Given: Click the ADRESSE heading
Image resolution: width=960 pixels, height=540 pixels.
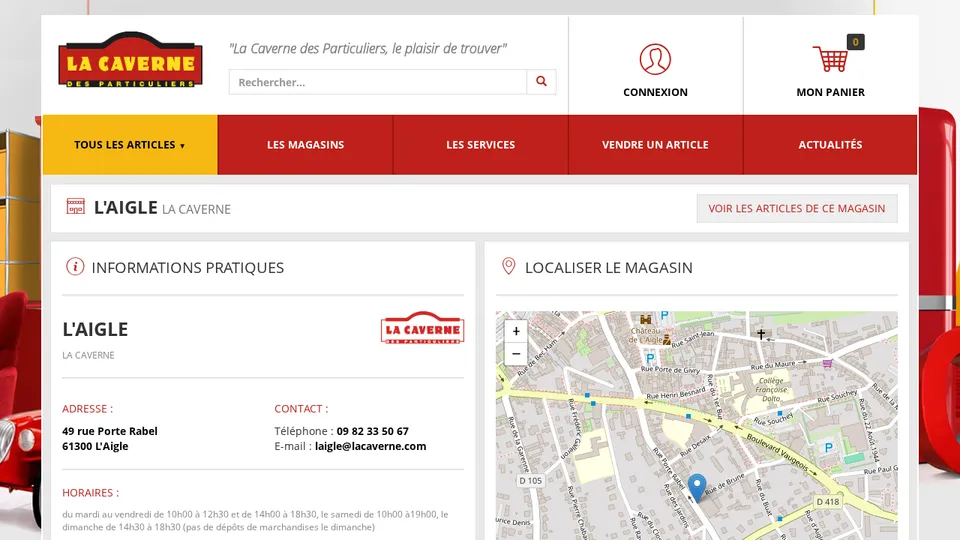Looking at the screenshot, I should (x=88, y=409).
